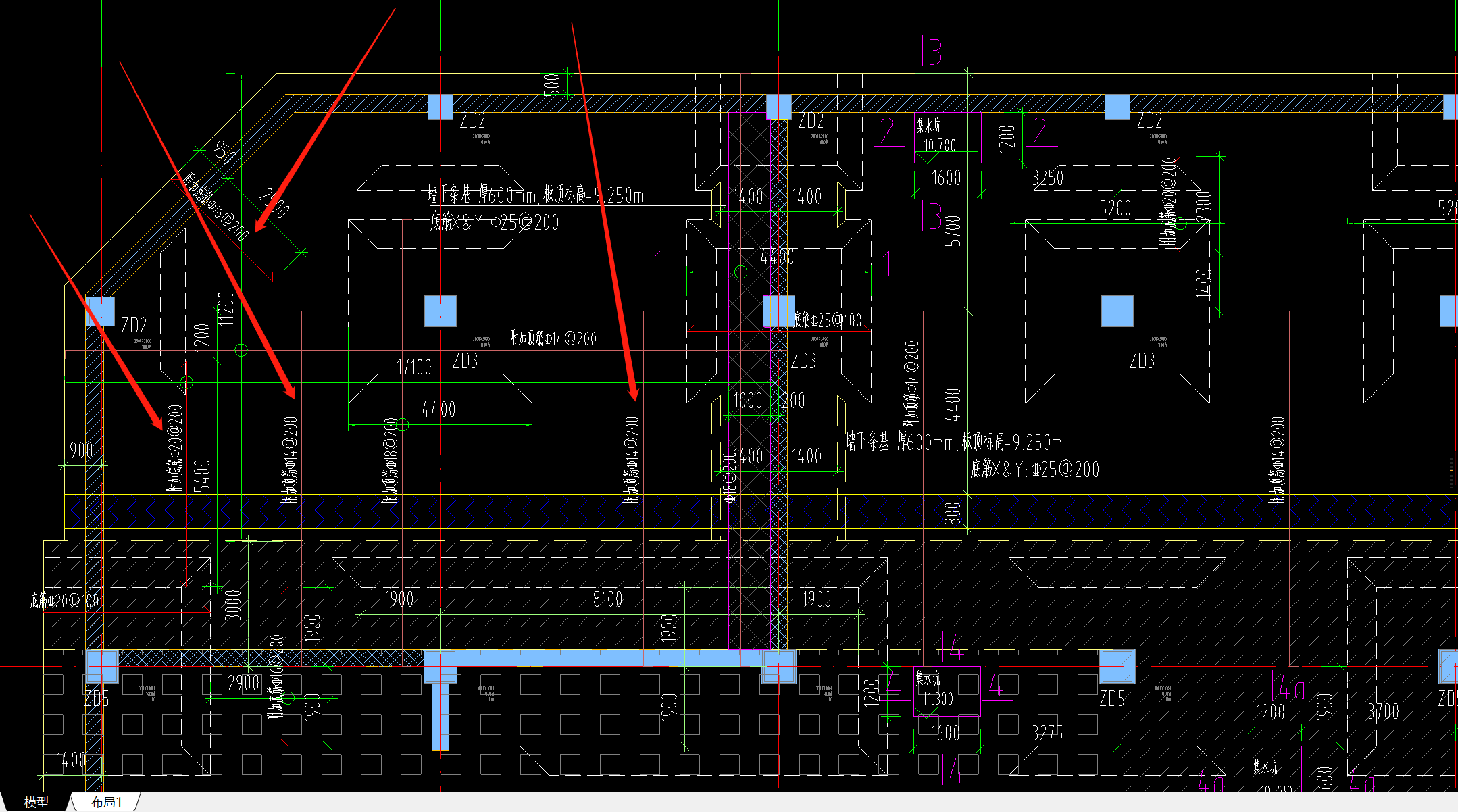Click the 2900 dimension text

pyautogui.click(x=244, y=683)
